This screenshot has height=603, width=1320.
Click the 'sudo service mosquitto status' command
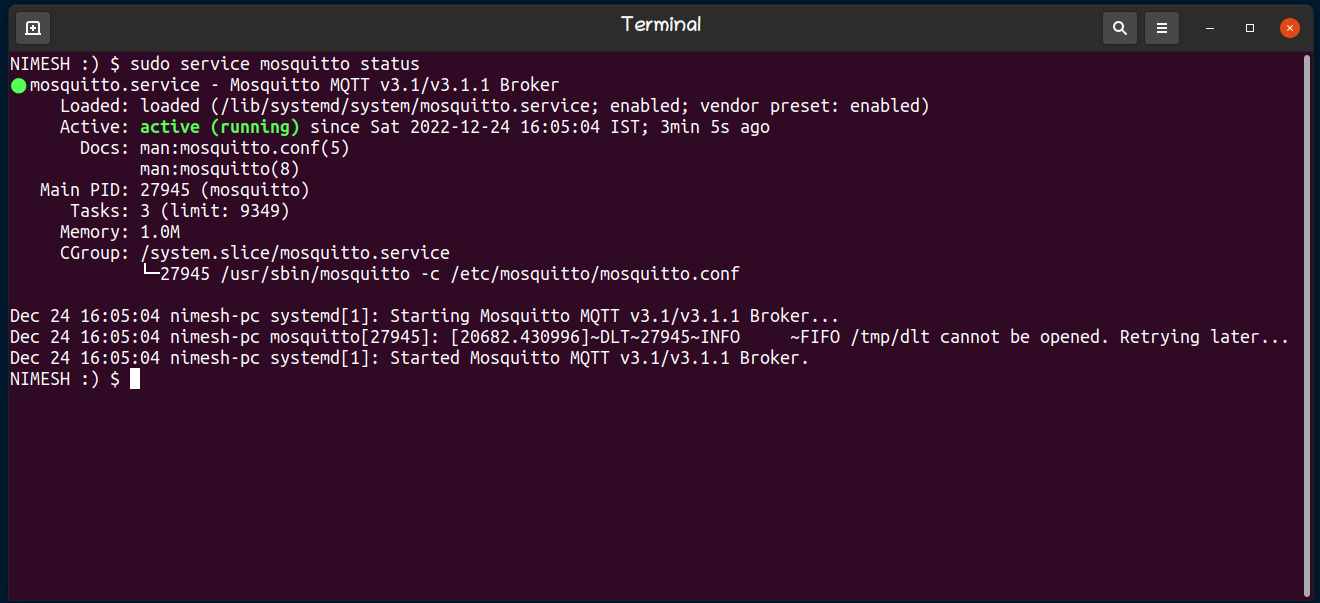(275, 64)
